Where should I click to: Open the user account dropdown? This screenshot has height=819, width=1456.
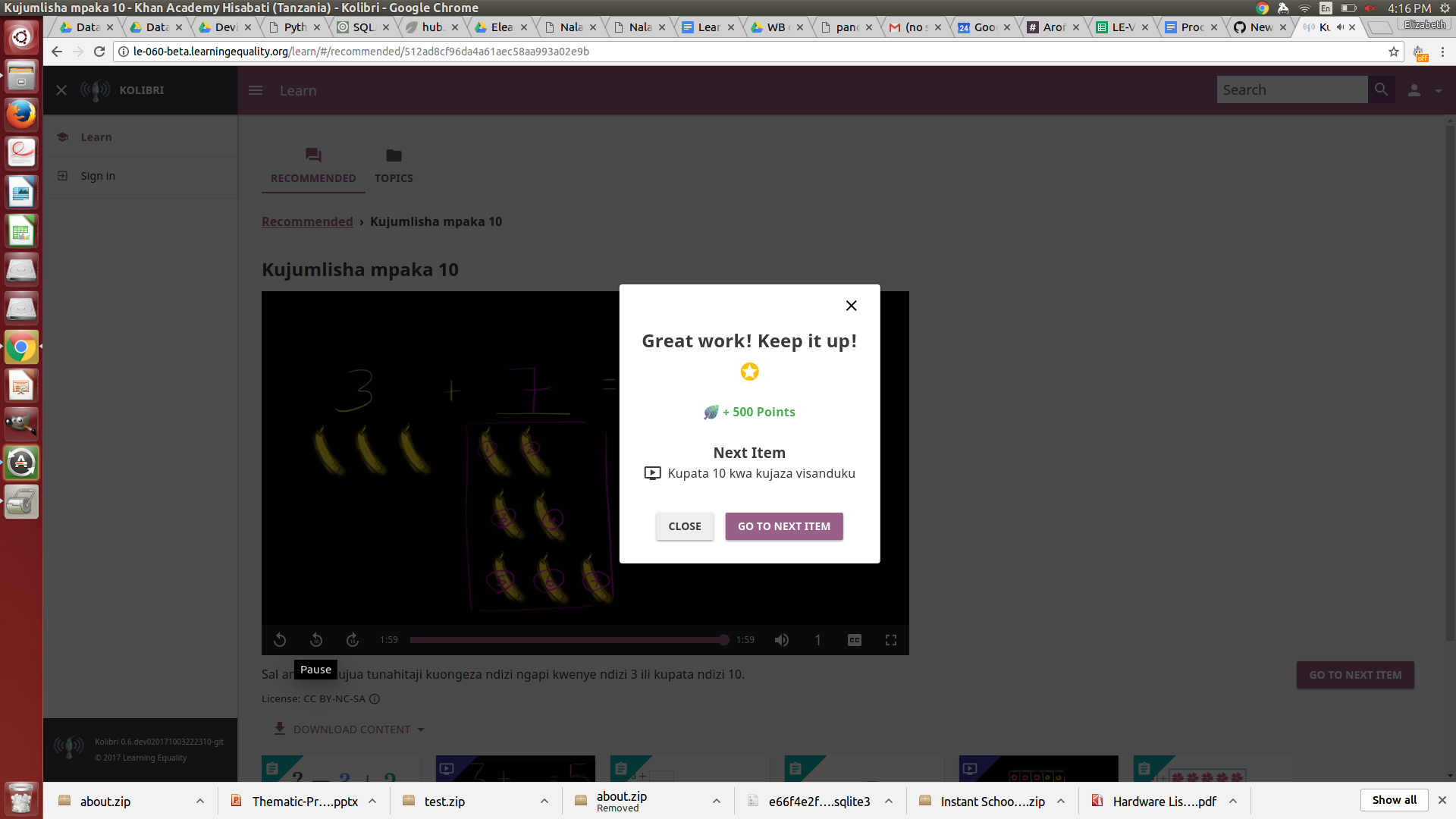1425,90
